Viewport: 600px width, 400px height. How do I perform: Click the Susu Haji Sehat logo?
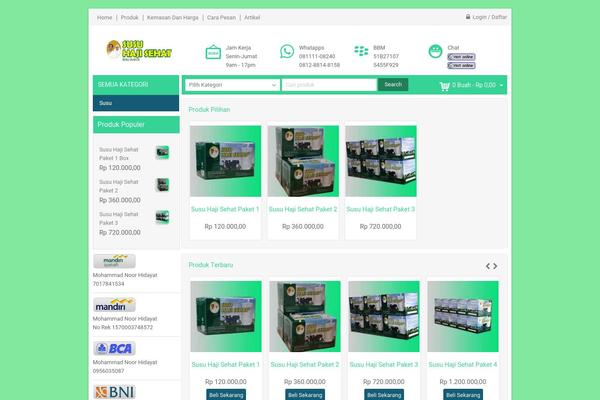[139, 50]
